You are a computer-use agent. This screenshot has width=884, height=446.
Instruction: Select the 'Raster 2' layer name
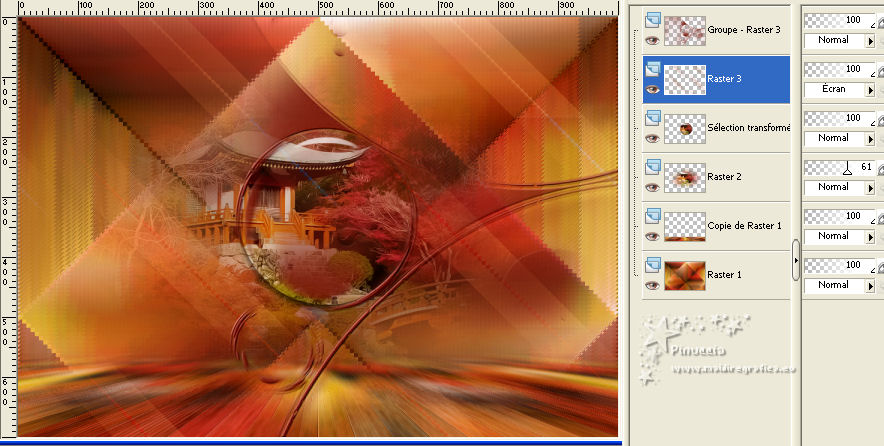point(724,177)
